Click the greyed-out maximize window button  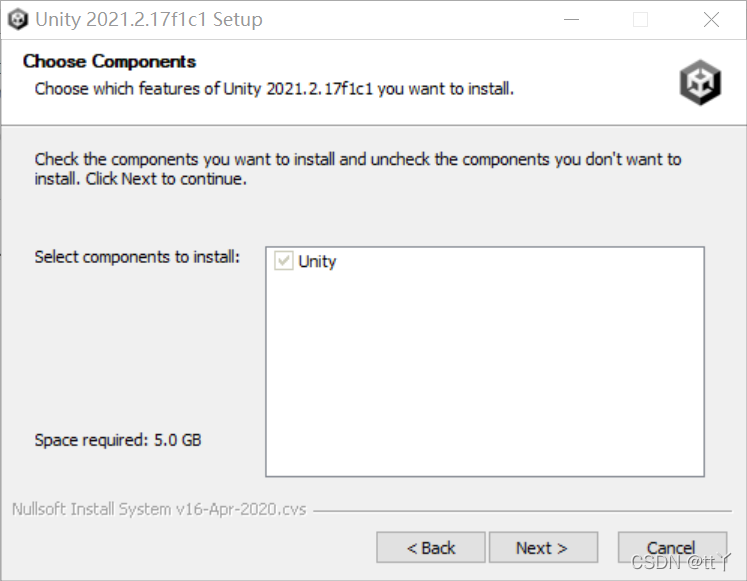(x=640, y=20)
